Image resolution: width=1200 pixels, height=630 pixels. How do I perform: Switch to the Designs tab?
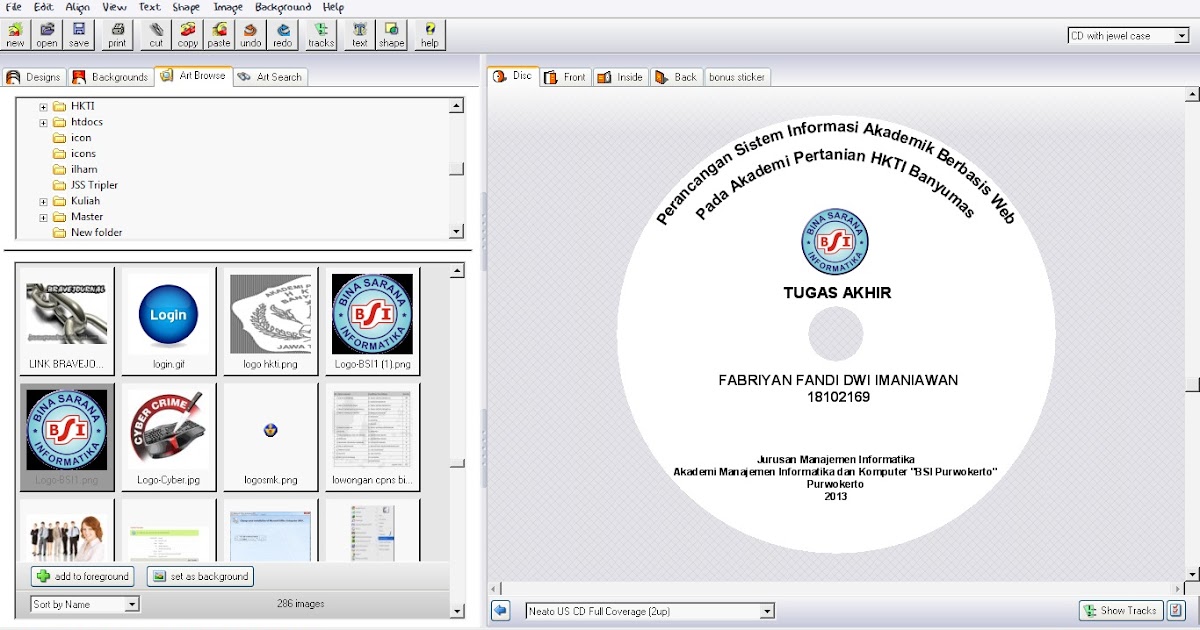34,77
